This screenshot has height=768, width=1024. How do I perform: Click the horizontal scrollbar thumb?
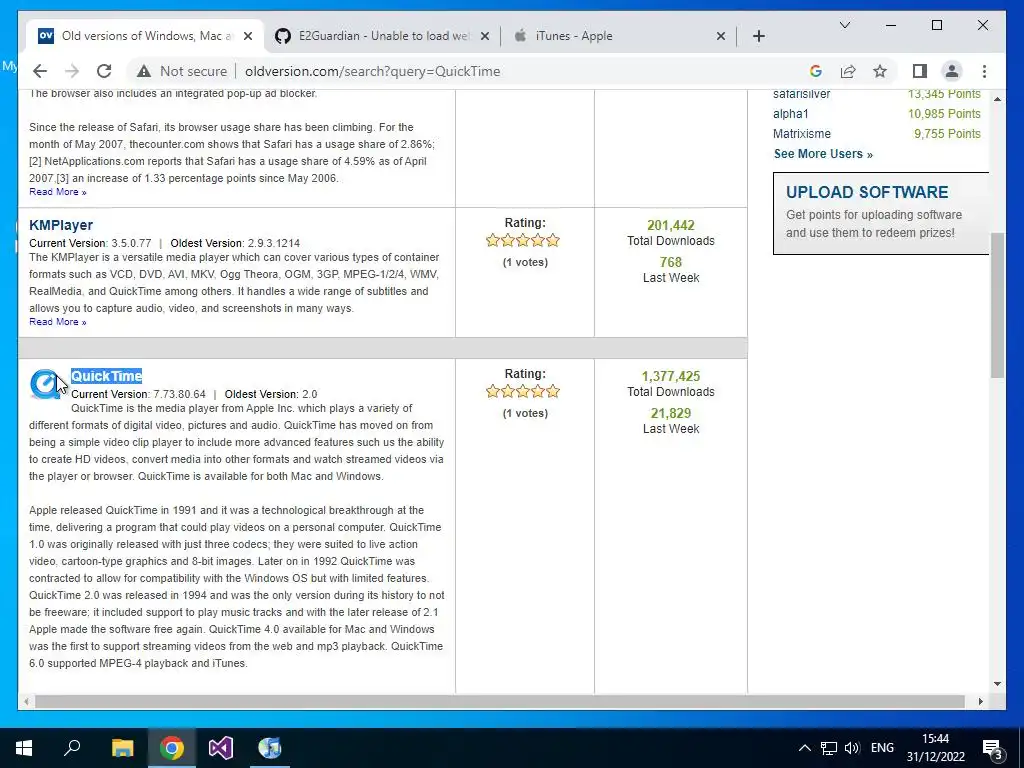tap(500, 701)
